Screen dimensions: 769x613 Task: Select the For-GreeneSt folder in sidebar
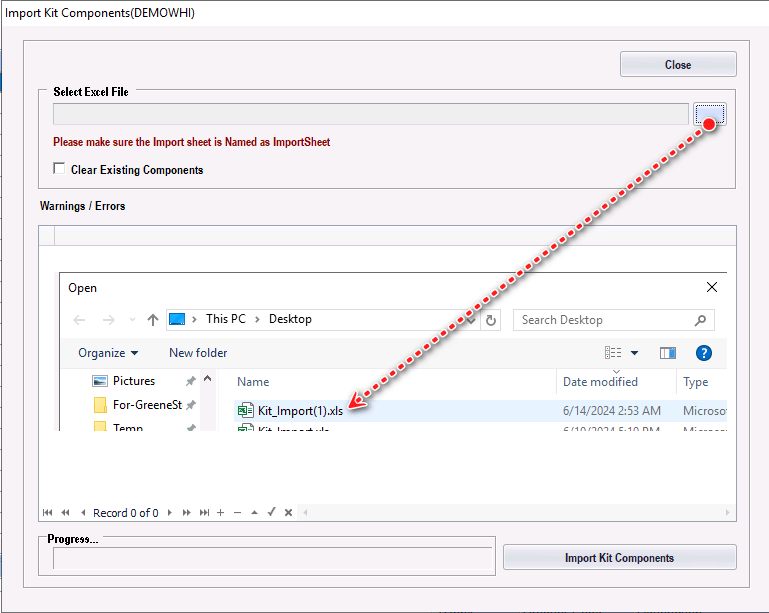[x=146, y=405]
